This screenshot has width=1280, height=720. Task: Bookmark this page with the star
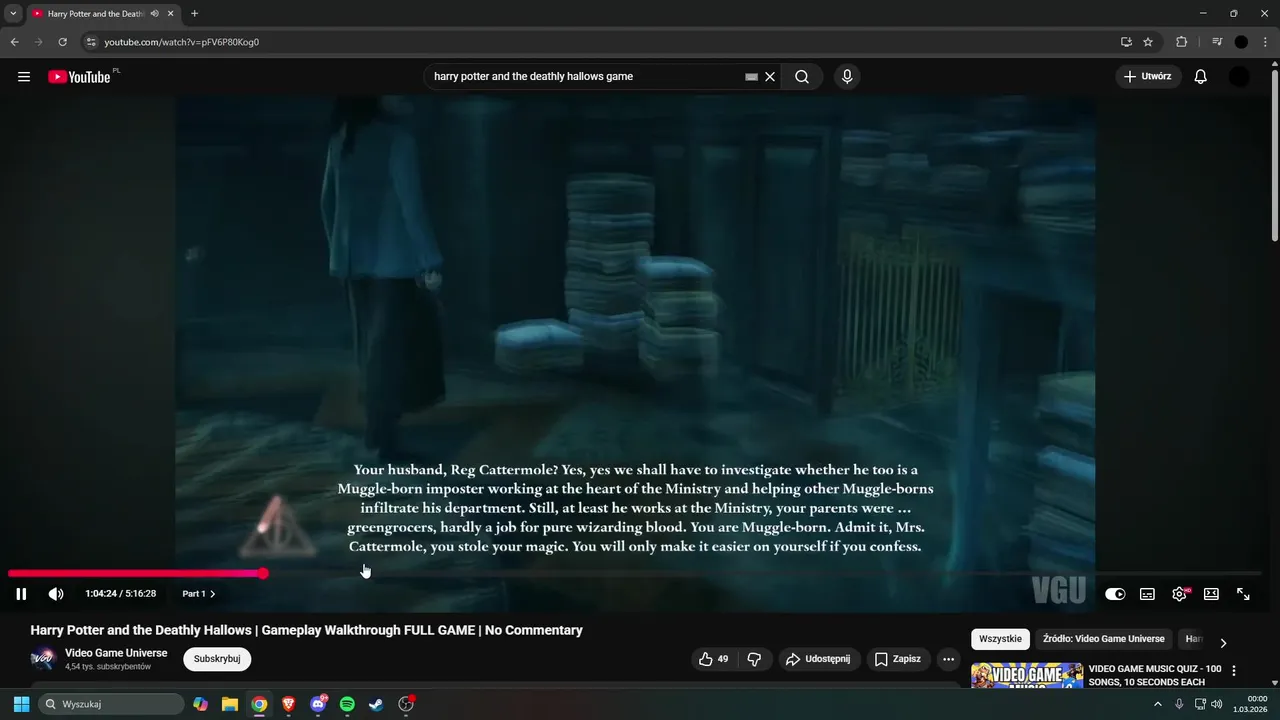tap(1148, 42)
